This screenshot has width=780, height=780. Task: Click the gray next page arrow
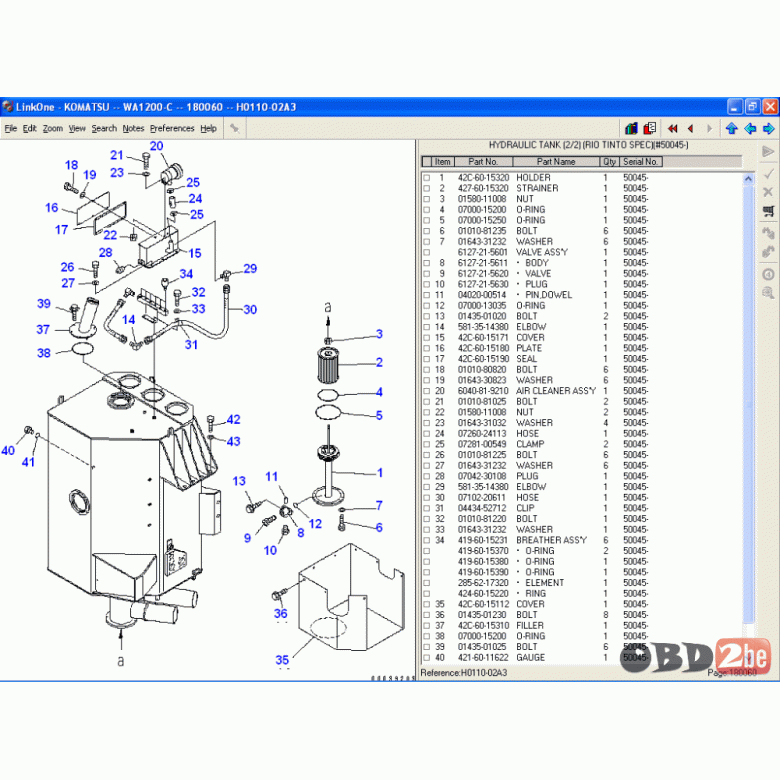[709, 129]
